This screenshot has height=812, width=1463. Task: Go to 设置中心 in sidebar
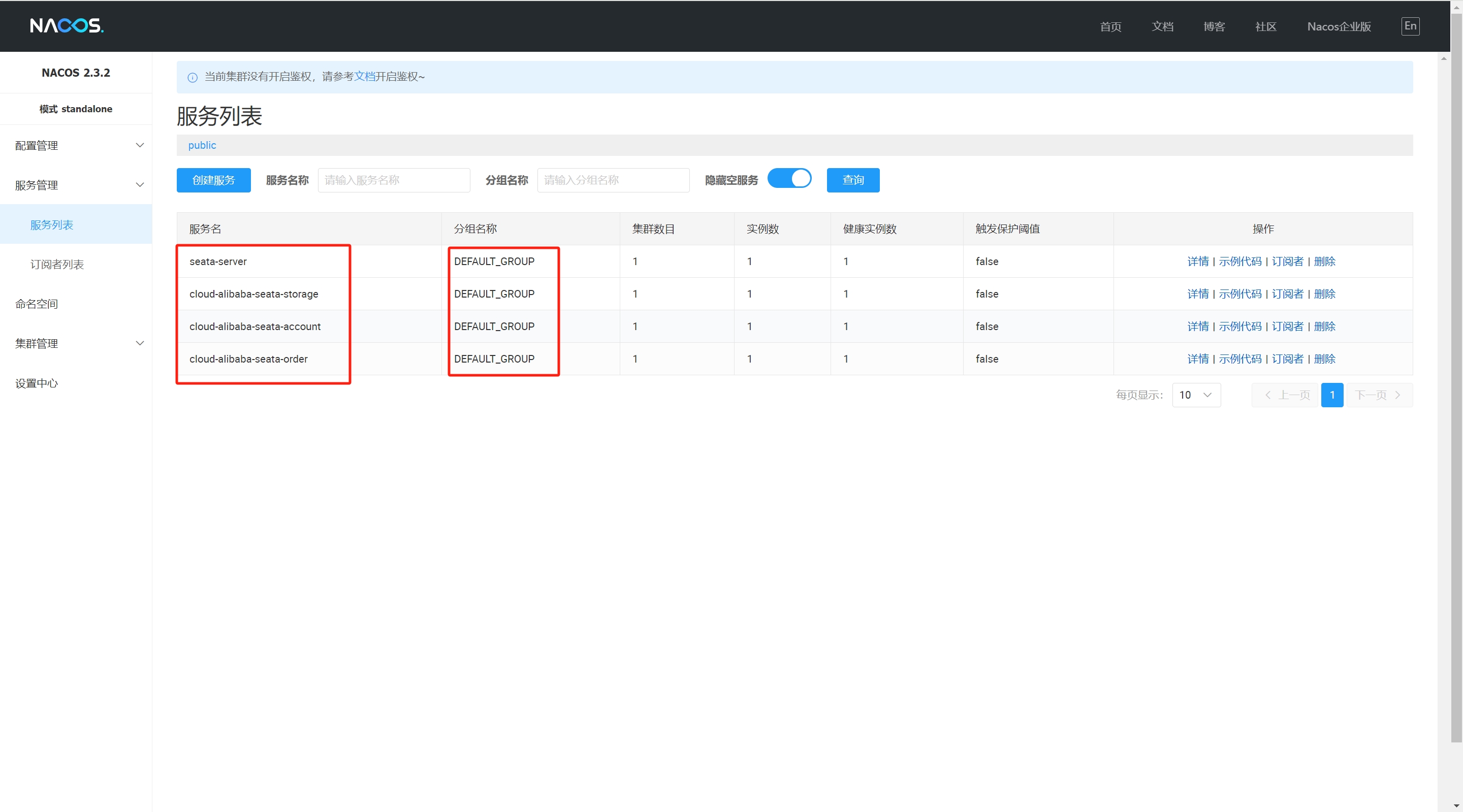pos(37,383)
